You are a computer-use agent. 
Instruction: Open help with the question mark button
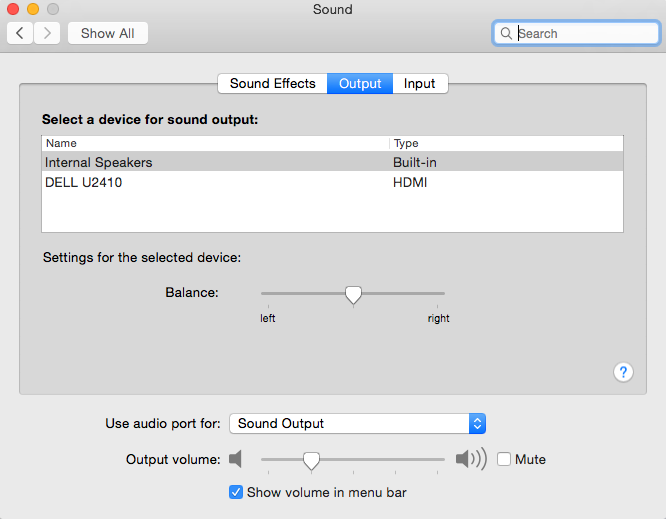(623, 372)
